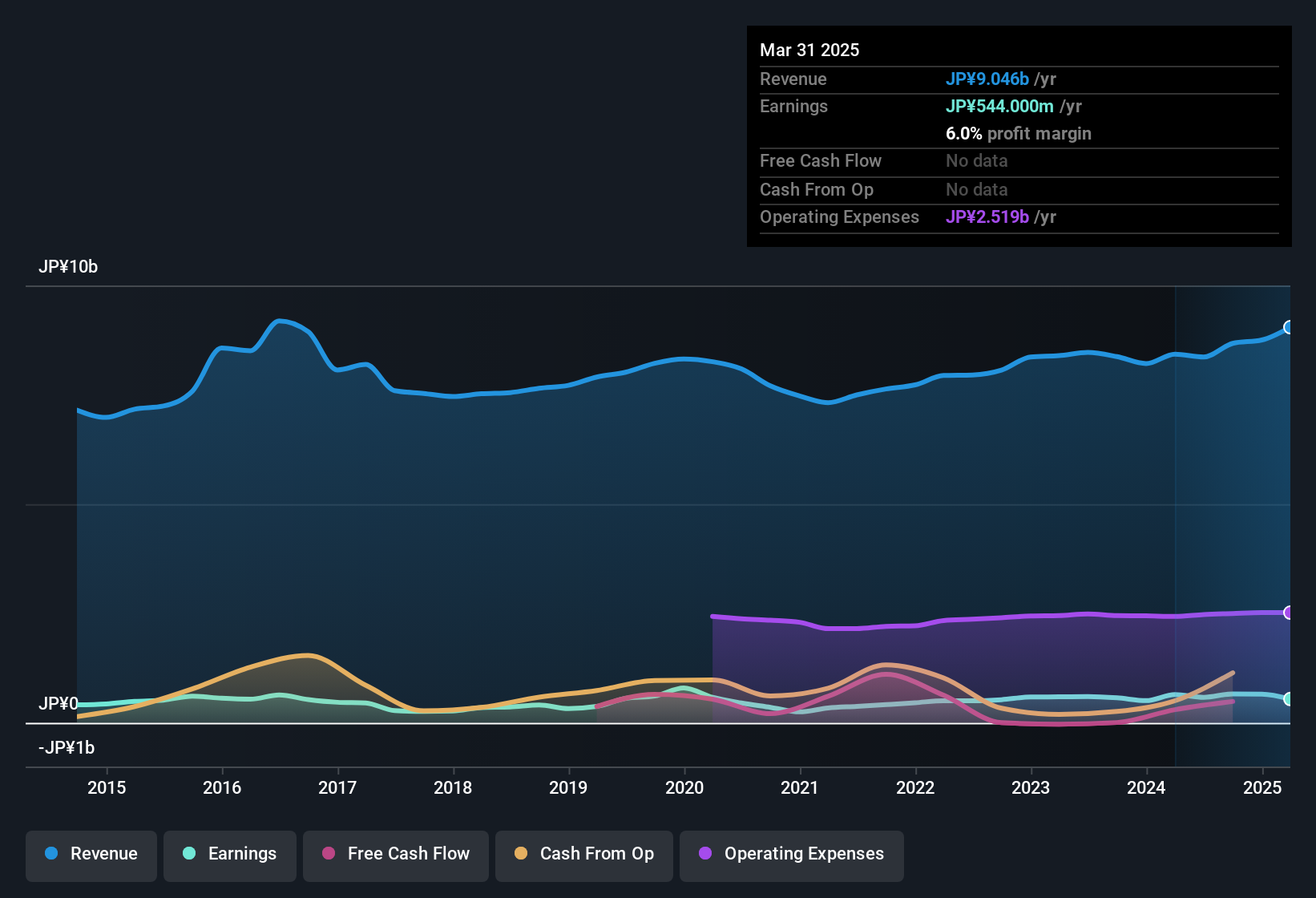The height and width of the screenshot is (898, 1316).
Task: Toggle the Cash From Op legend button
Action: click(x=584, y=855)
